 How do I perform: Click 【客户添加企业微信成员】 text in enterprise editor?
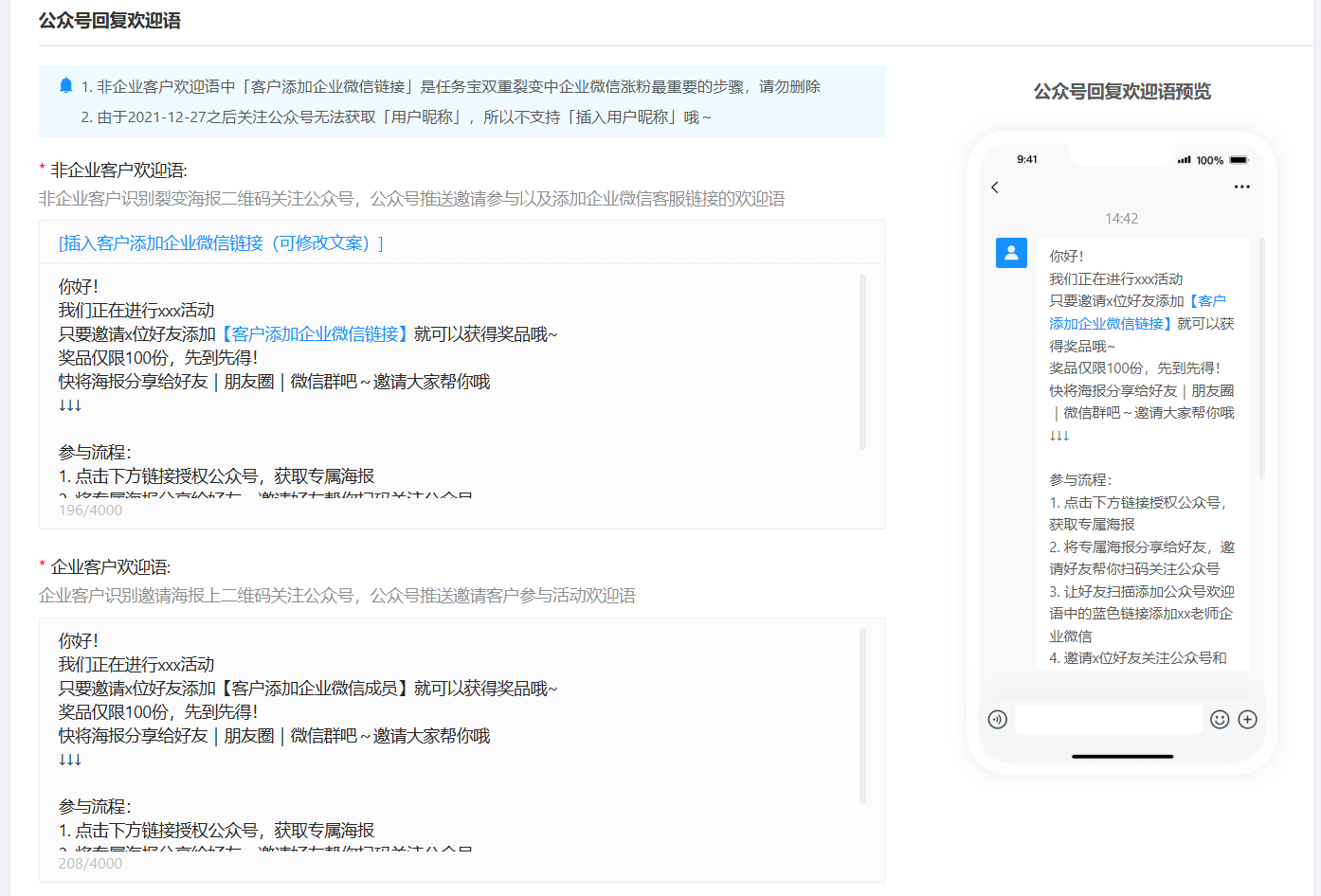pos(315,689)
